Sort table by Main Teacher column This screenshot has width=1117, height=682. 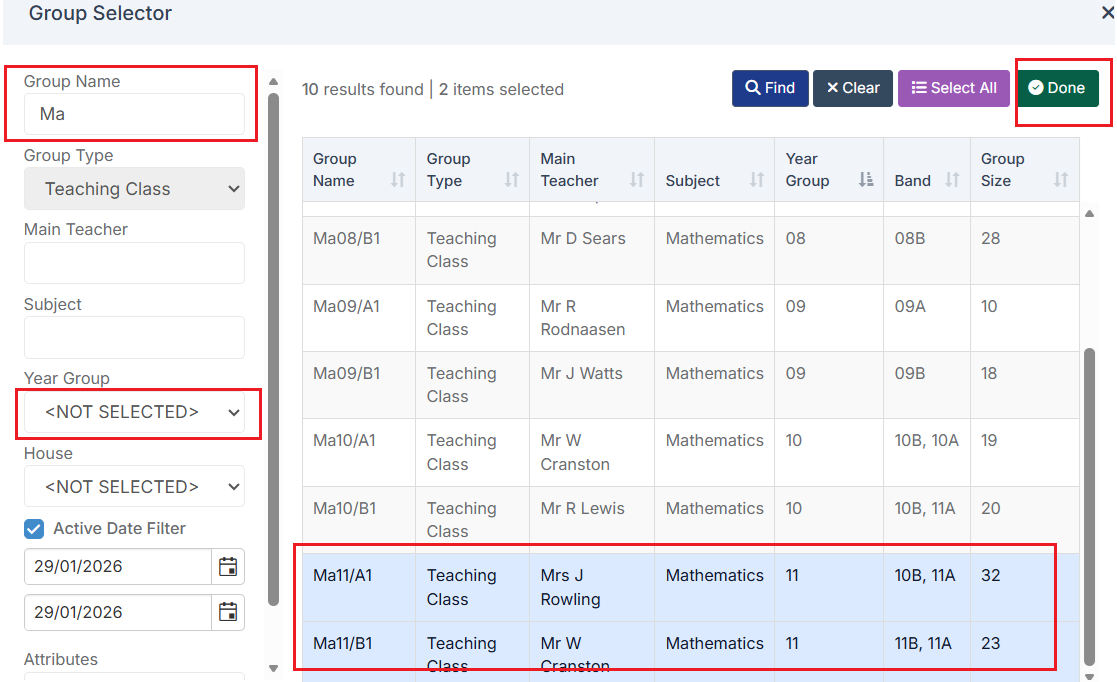click(637, 180)
